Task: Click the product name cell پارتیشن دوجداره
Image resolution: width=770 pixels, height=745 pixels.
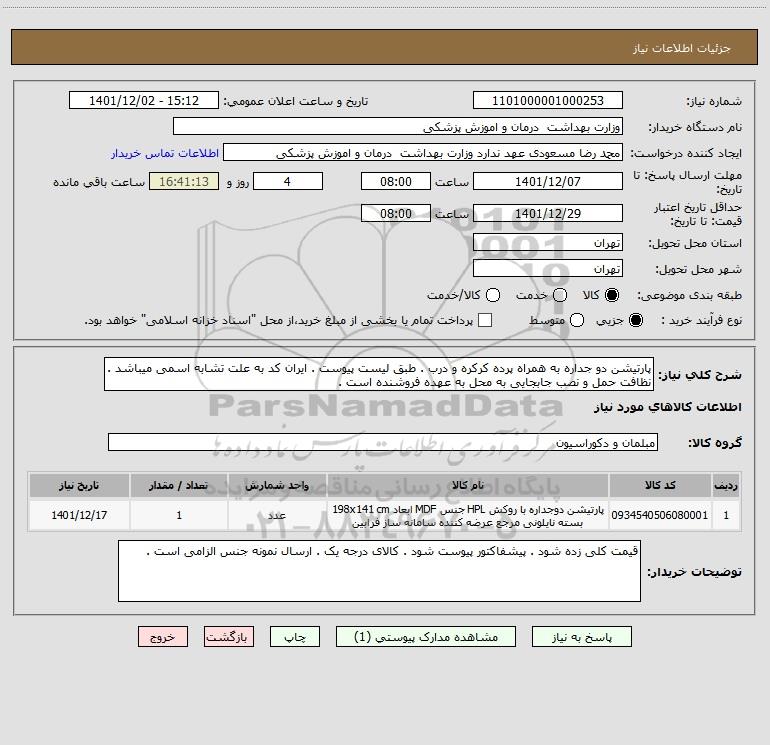Action: (468, 515)
